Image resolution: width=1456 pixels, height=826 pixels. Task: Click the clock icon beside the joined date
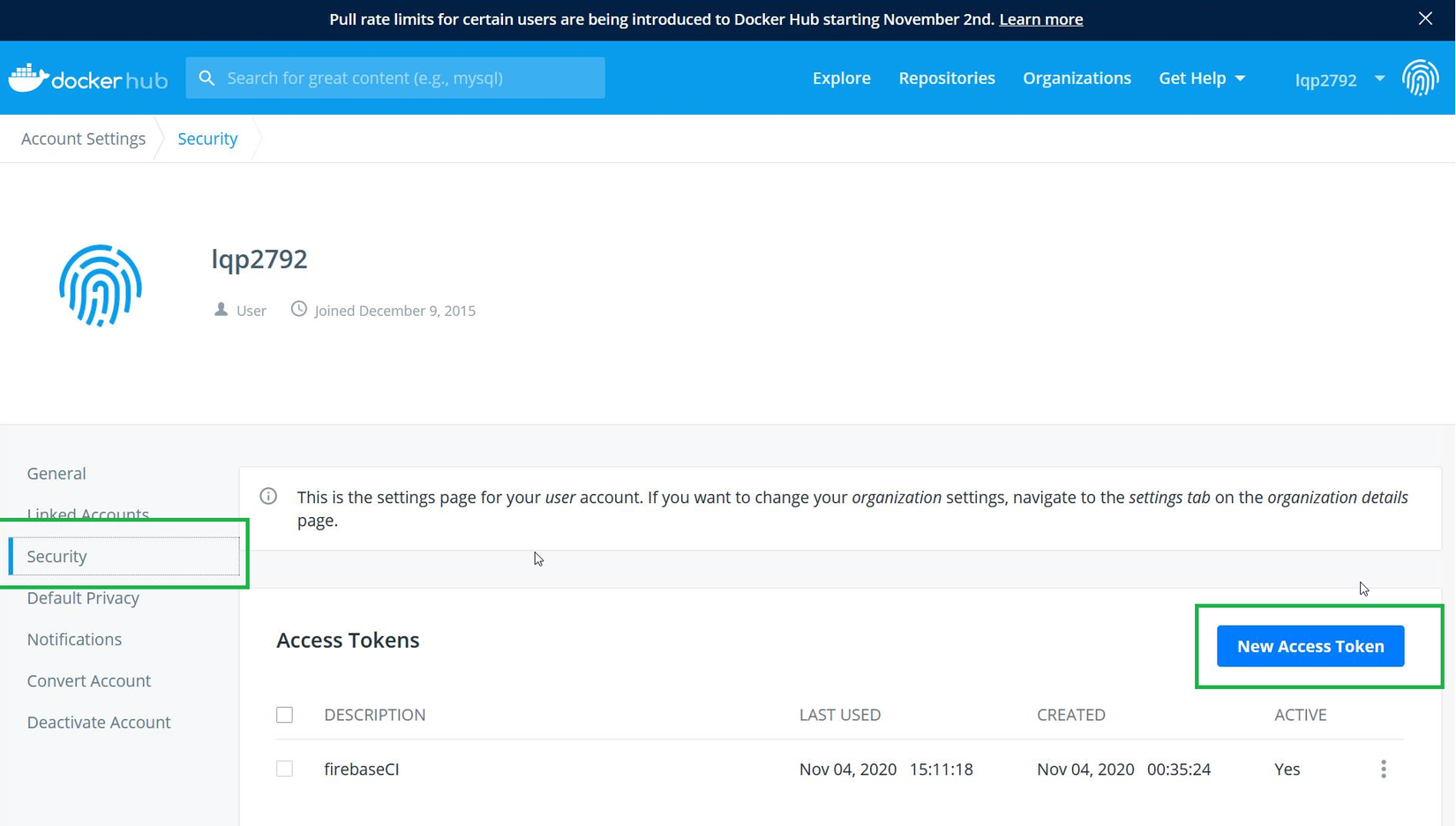(299, 310)
